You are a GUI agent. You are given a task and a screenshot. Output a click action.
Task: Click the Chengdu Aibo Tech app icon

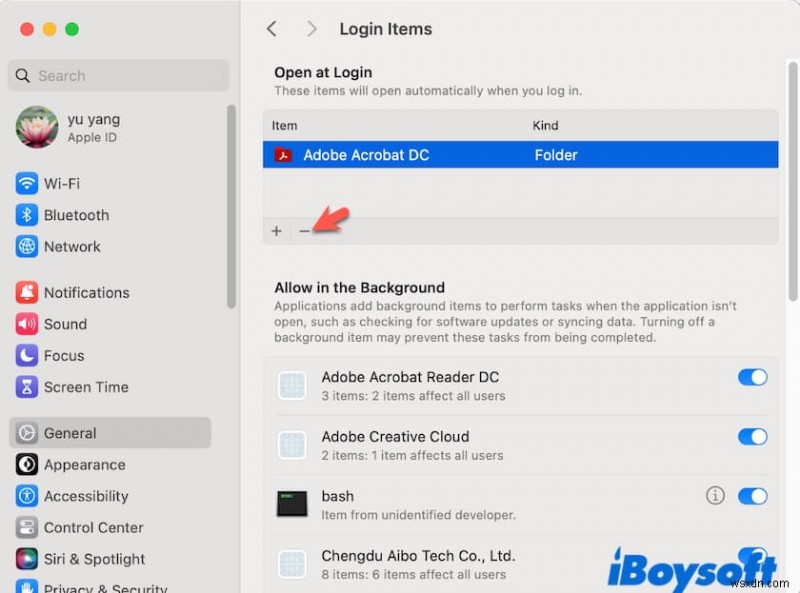tap(292, 564)
